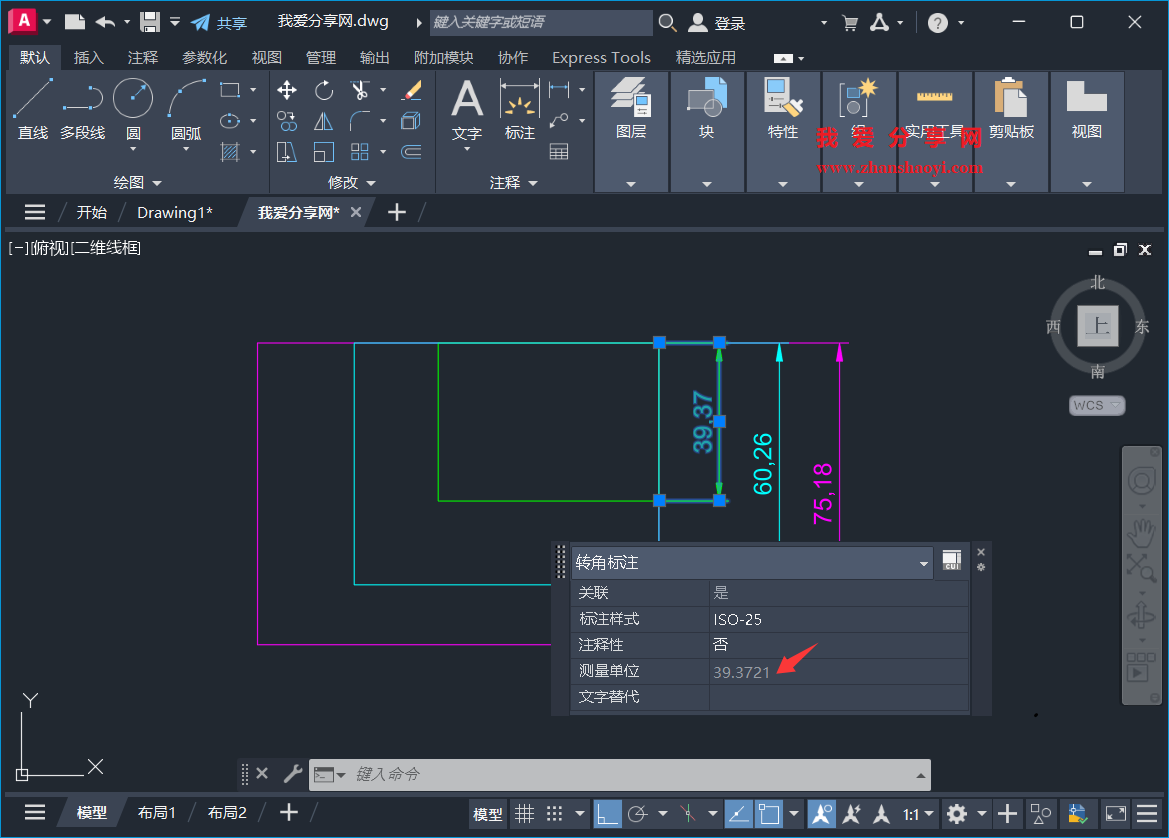Open the object snap settings dropdown arrow

(794, 814)
